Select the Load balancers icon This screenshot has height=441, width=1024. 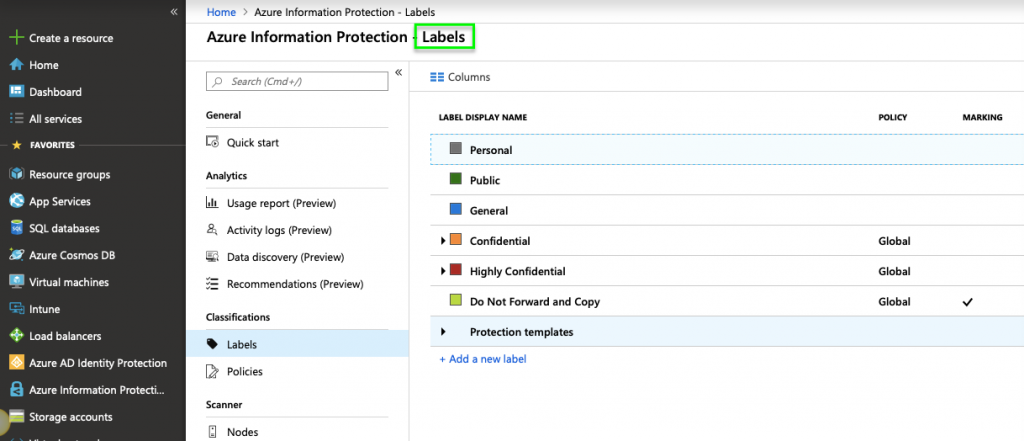(x=16, y=336)
